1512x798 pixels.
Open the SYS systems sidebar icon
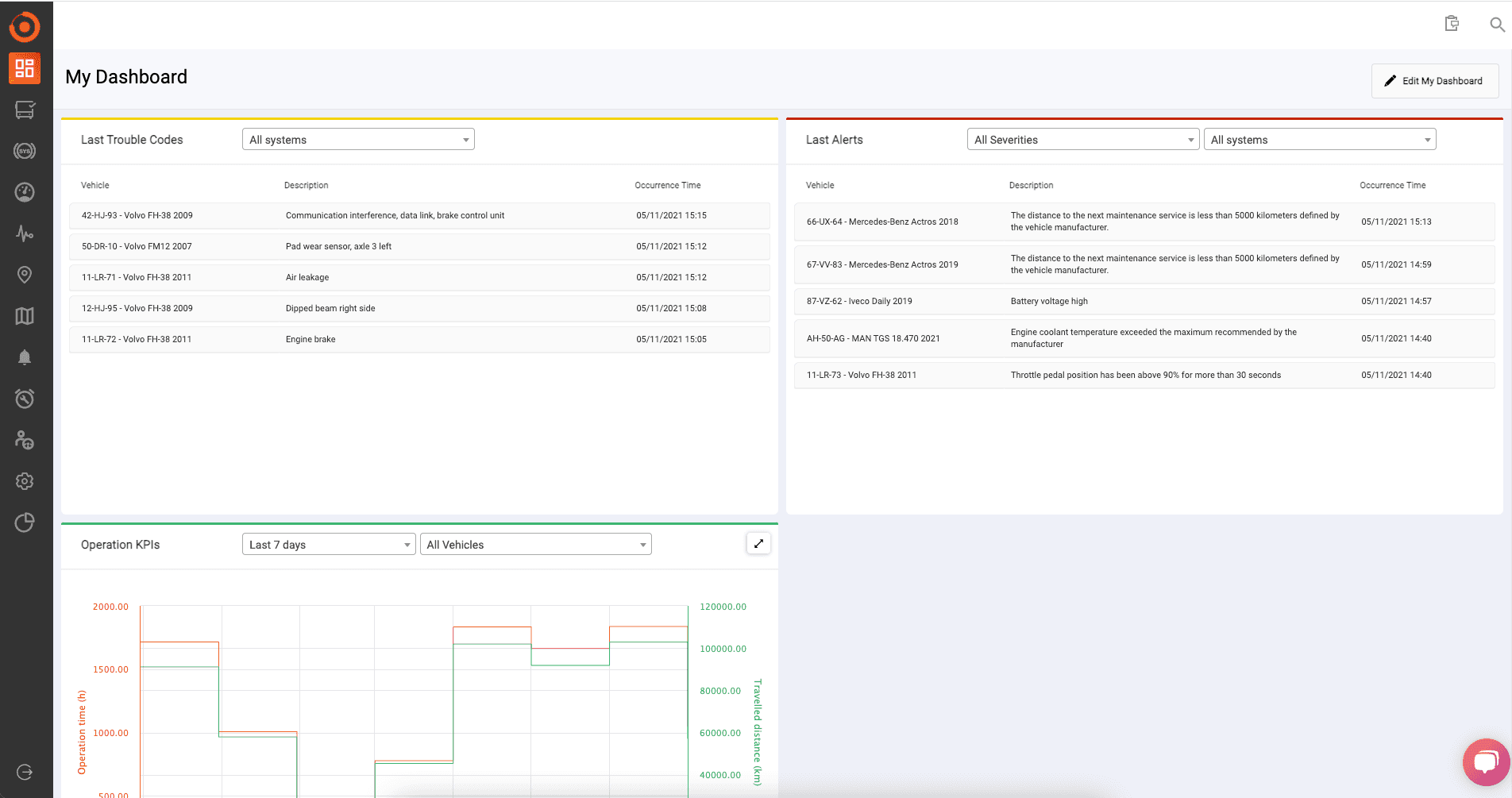[x=25, y=151]
